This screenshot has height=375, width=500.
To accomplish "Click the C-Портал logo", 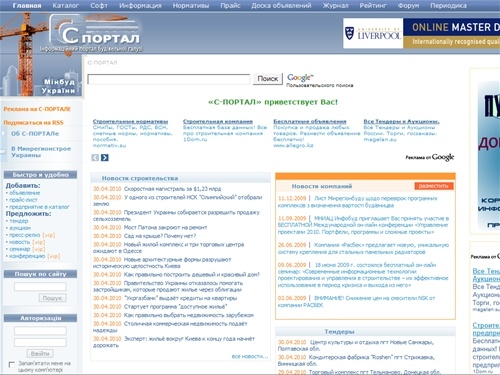I will 95,33.
